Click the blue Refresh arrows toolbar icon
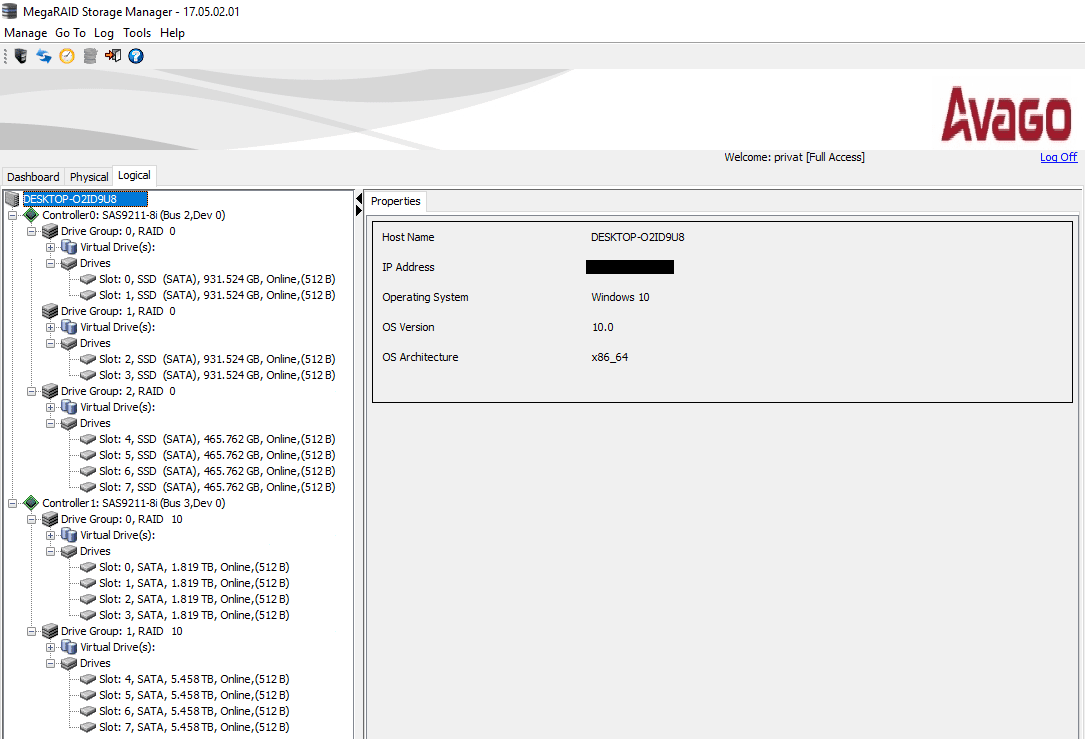This screenshot has height=739, width=1085. (44, 56)
